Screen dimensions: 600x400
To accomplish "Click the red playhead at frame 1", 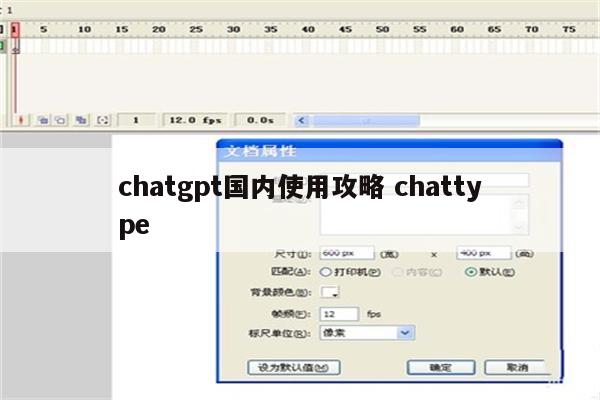I will click(15, 30).
